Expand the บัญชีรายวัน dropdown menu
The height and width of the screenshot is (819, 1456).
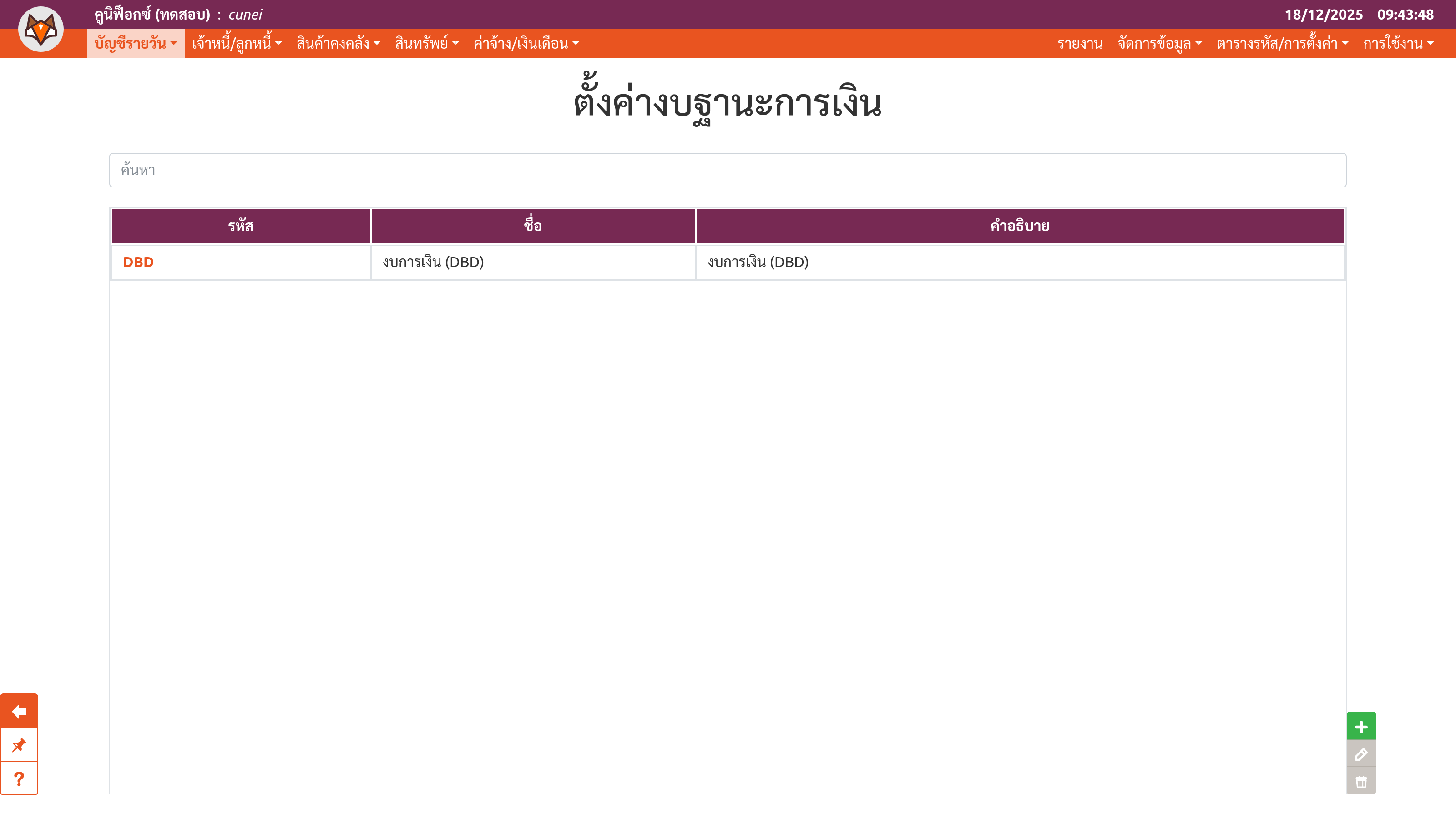tap(136, 44)
